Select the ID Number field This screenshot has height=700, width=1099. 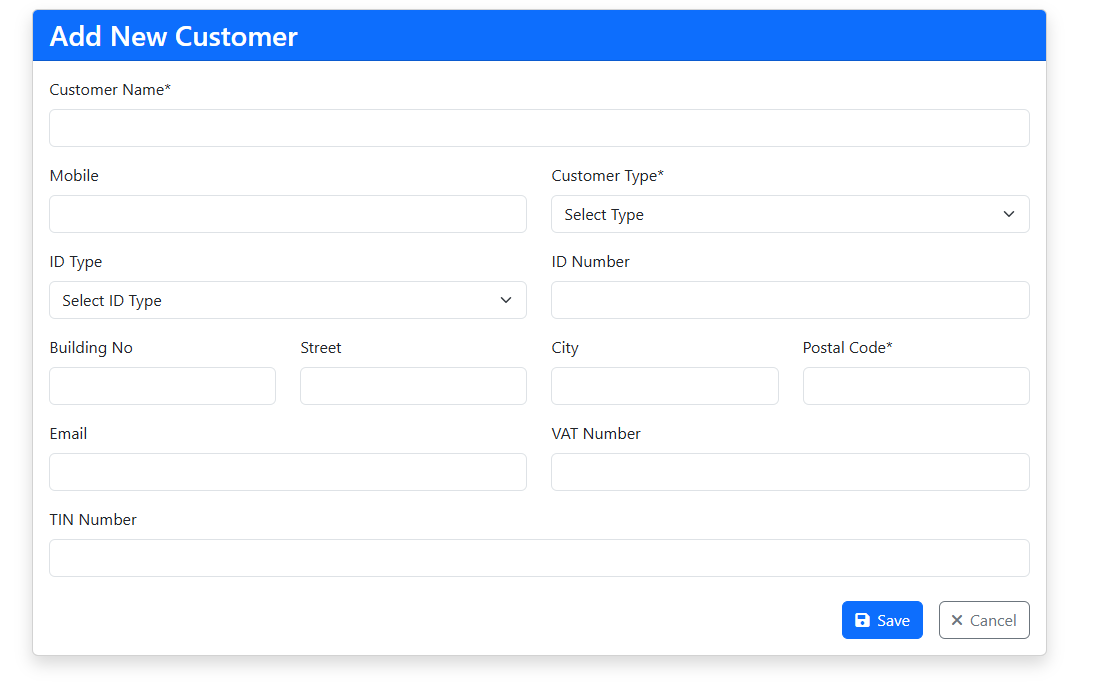click(x=790, y=300)
